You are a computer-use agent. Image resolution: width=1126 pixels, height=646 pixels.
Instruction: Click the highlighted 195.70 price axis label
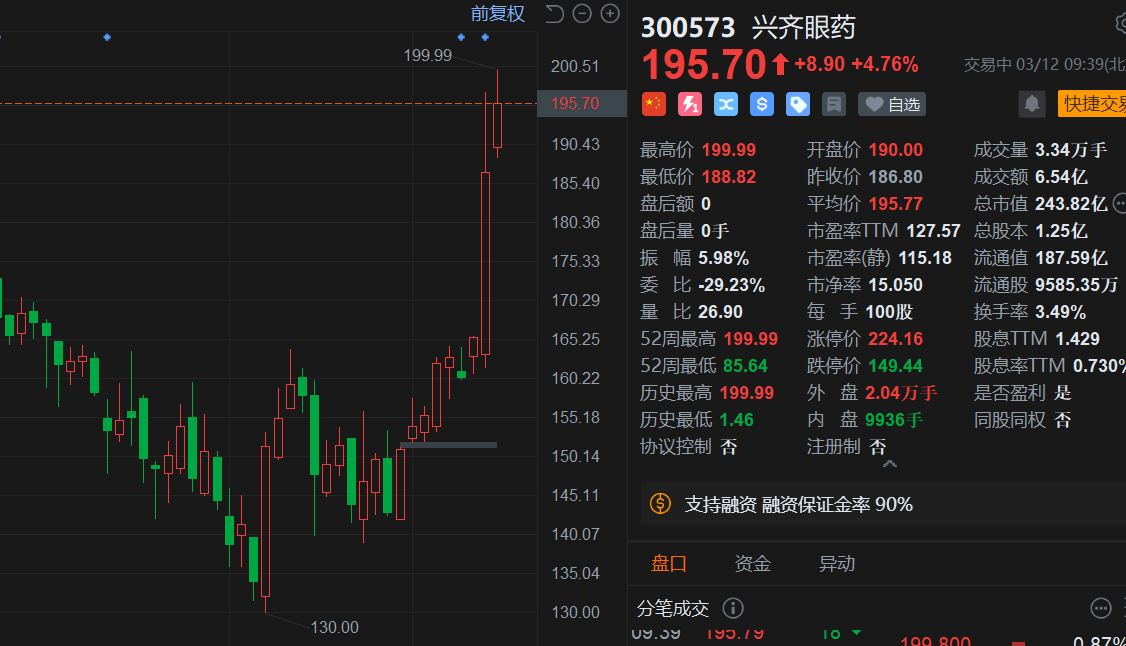click(x=581, y=103)
